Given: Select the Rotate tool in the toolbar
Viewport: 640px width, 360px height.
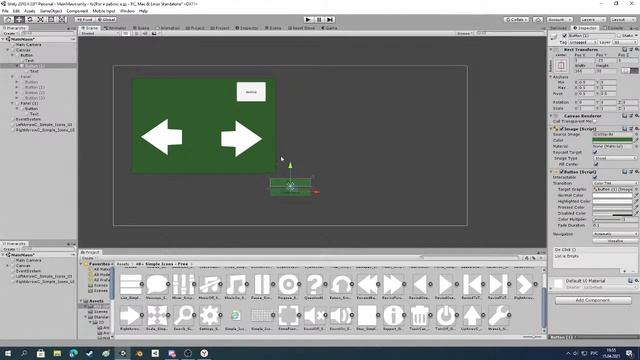Looking at the screenshot, I should coord(29,19).
